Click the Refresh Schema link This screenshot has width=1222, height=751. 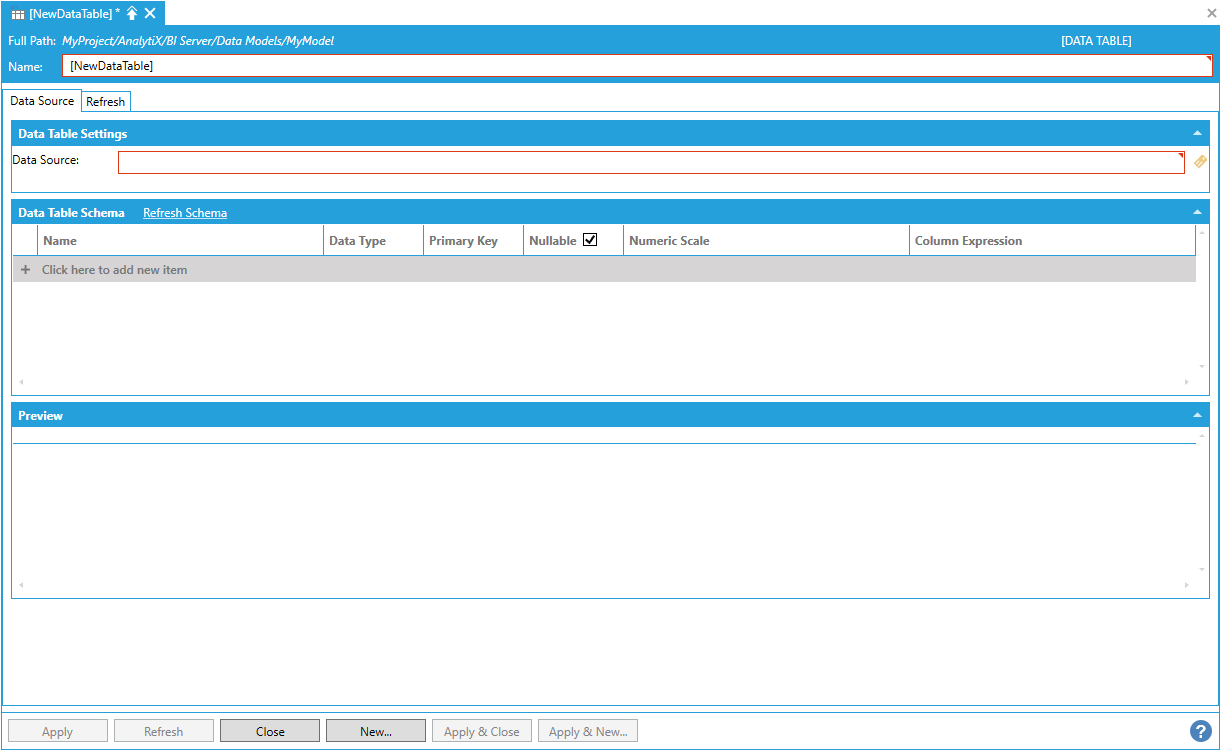click(x=185, y=213)
